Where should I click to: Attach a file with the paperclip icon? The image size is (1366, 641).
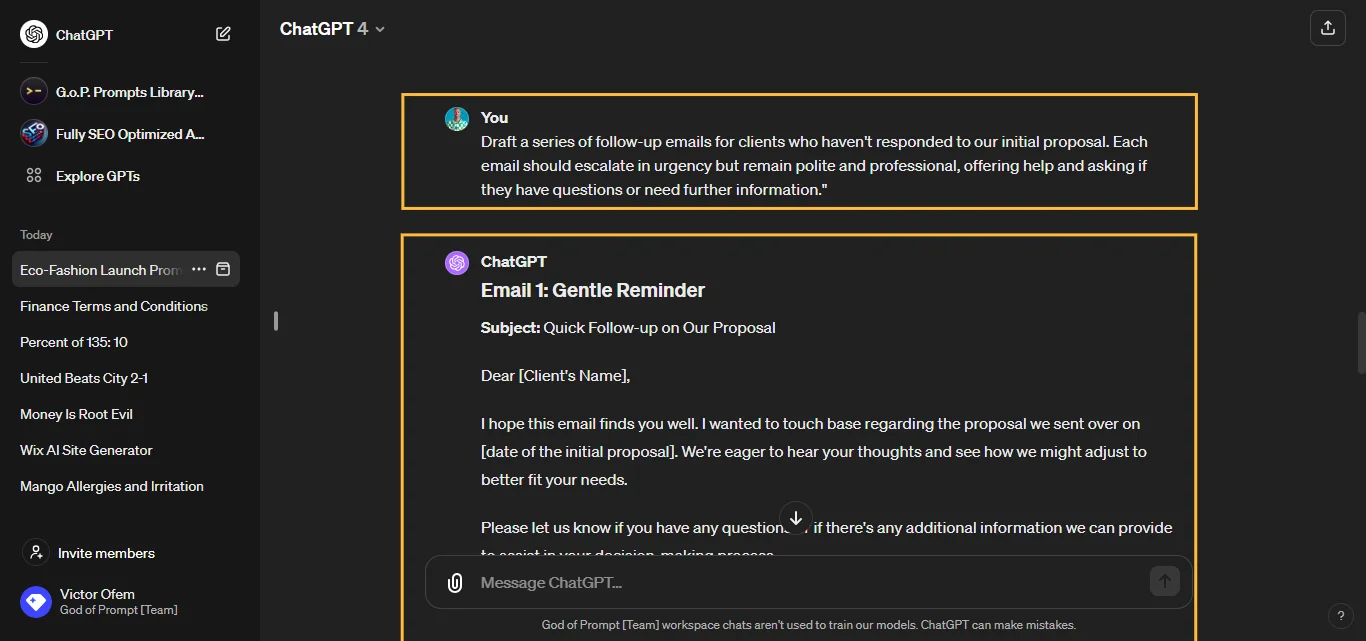(x=455, y=582)
